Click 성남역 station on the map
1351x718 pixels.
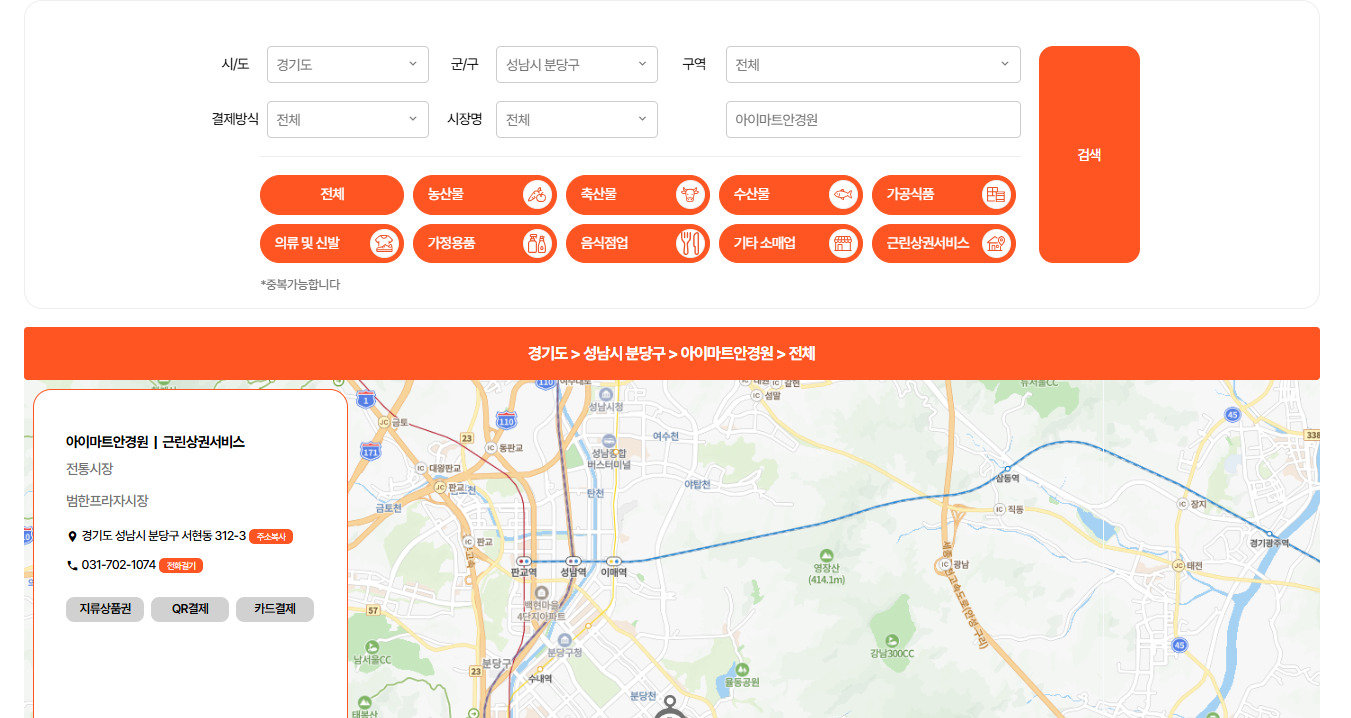573,566
